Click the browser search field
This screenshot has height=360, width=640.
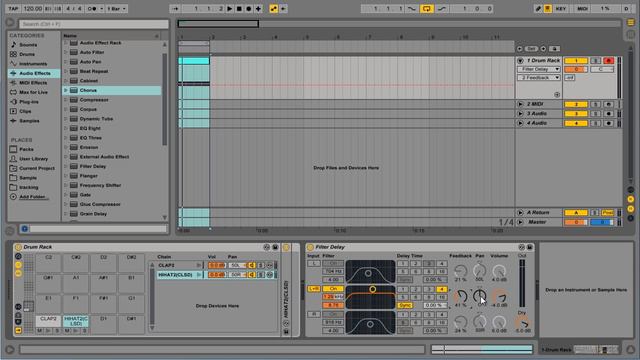point(94,24)
